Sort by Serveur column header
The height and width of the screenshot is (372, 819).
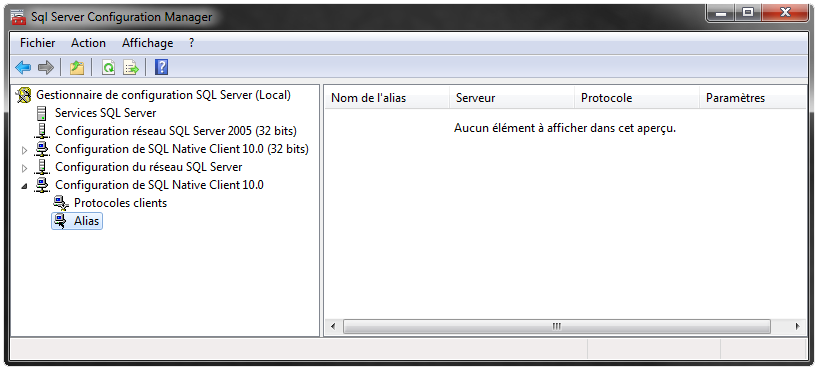(x=512, y=98)
